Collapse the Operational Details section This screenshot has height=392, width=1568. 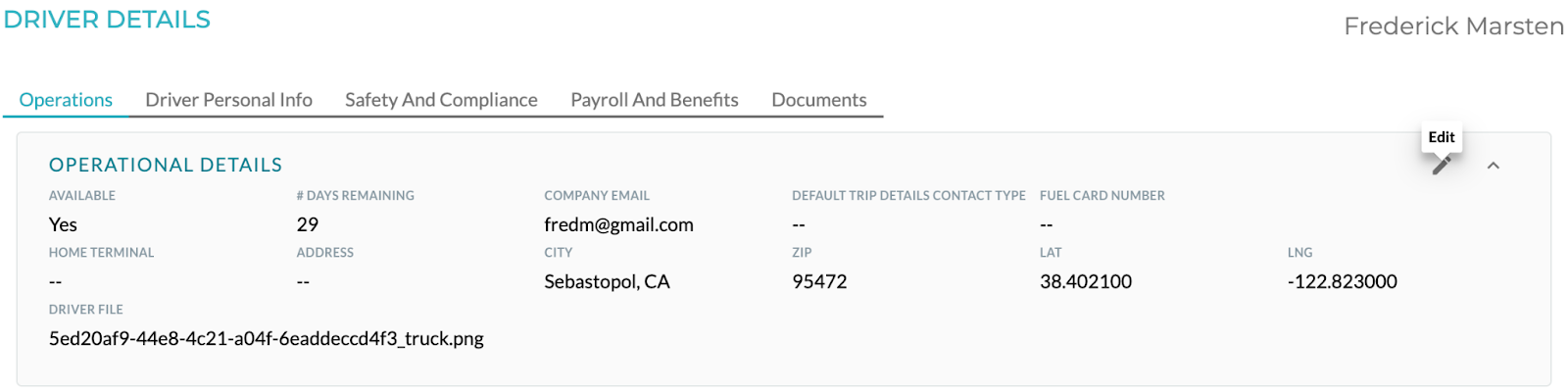(x=1494, y=166)
